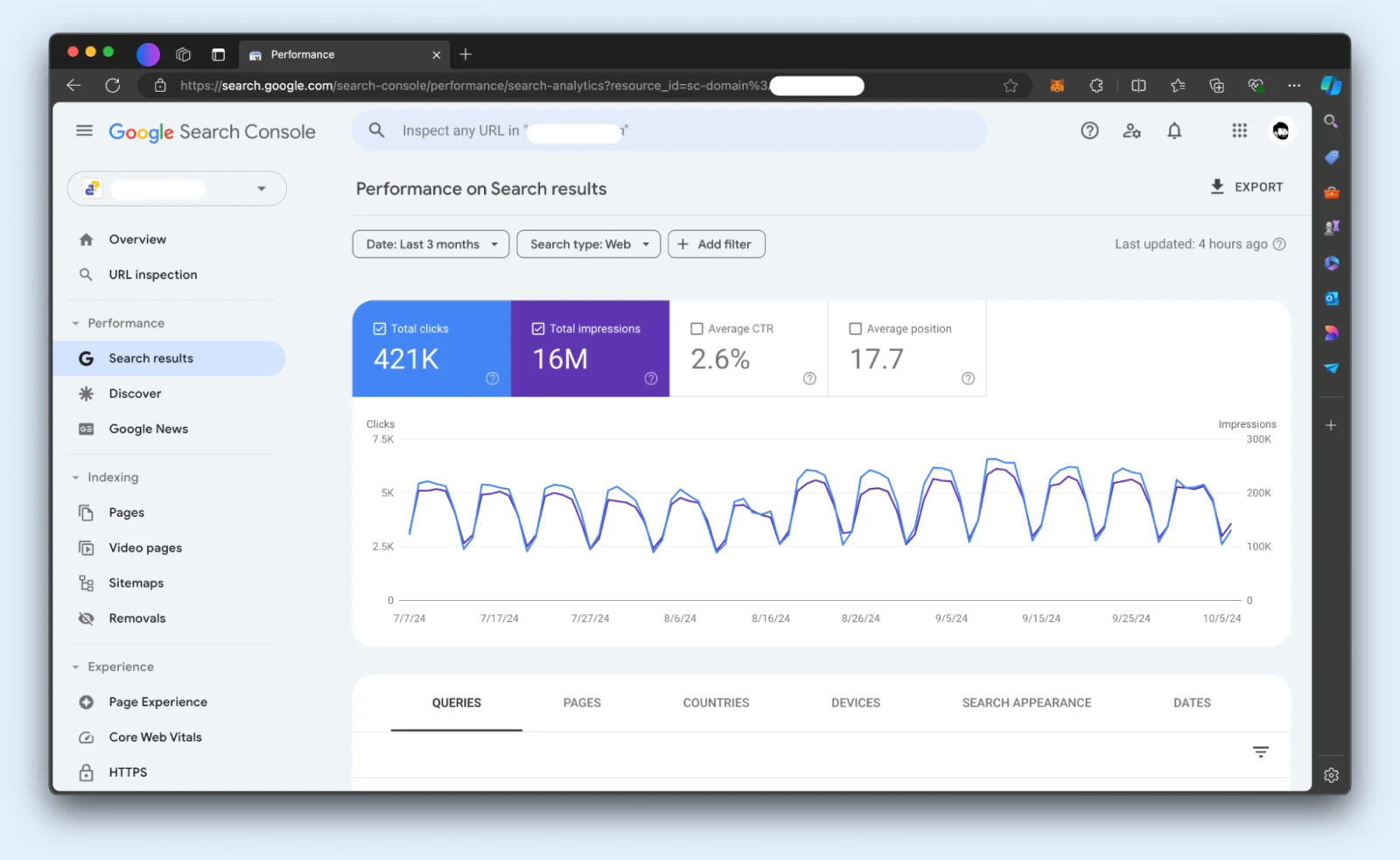Screen dimensions: 1400x860
Task: Click help icon on Average position card
Action: 968,378
